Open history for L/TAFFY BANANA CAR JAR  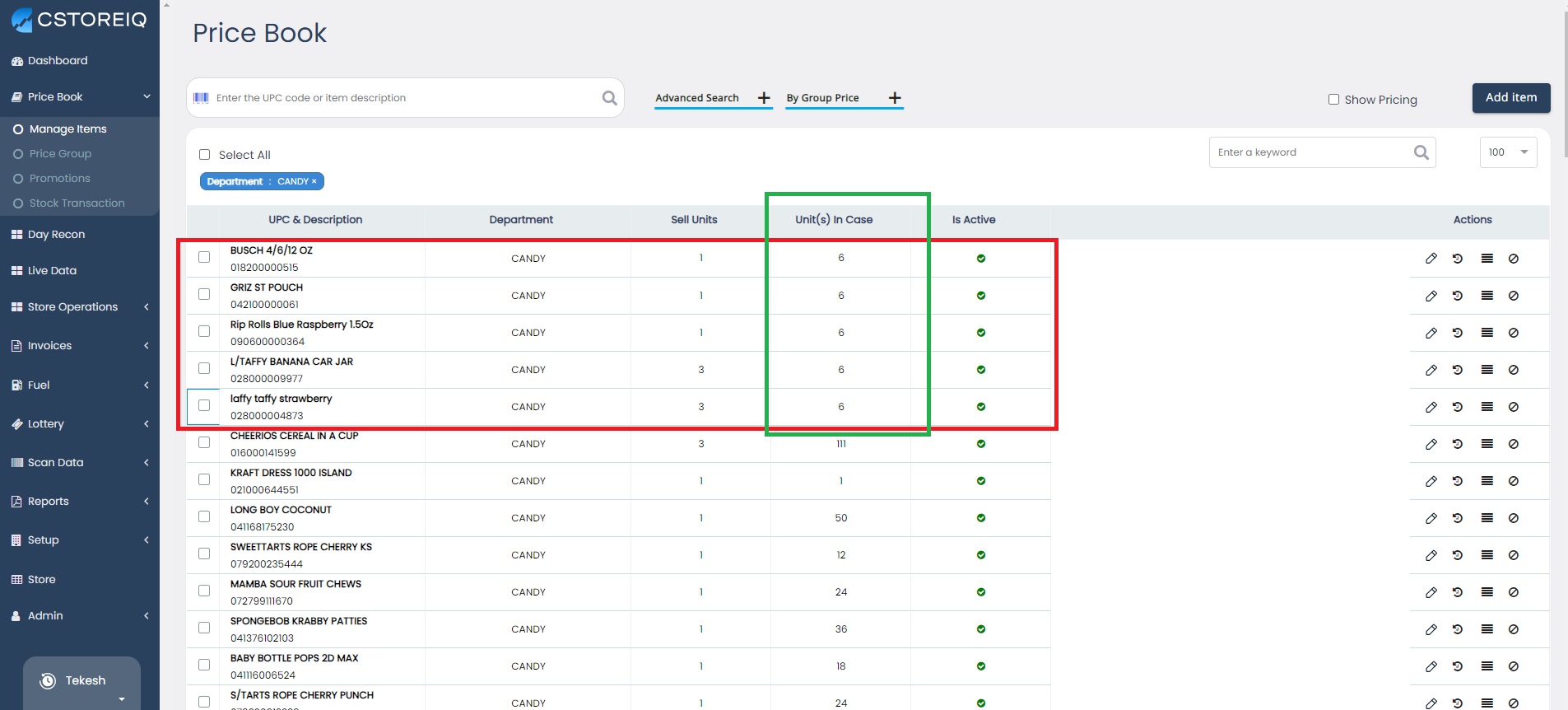[x=1458, y=370]
